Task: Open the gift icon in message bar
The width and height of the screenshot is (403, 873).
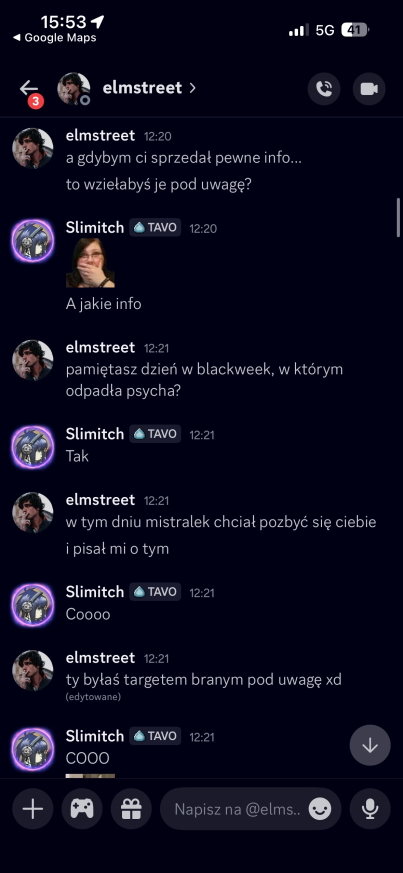Action: coord(131,808)
